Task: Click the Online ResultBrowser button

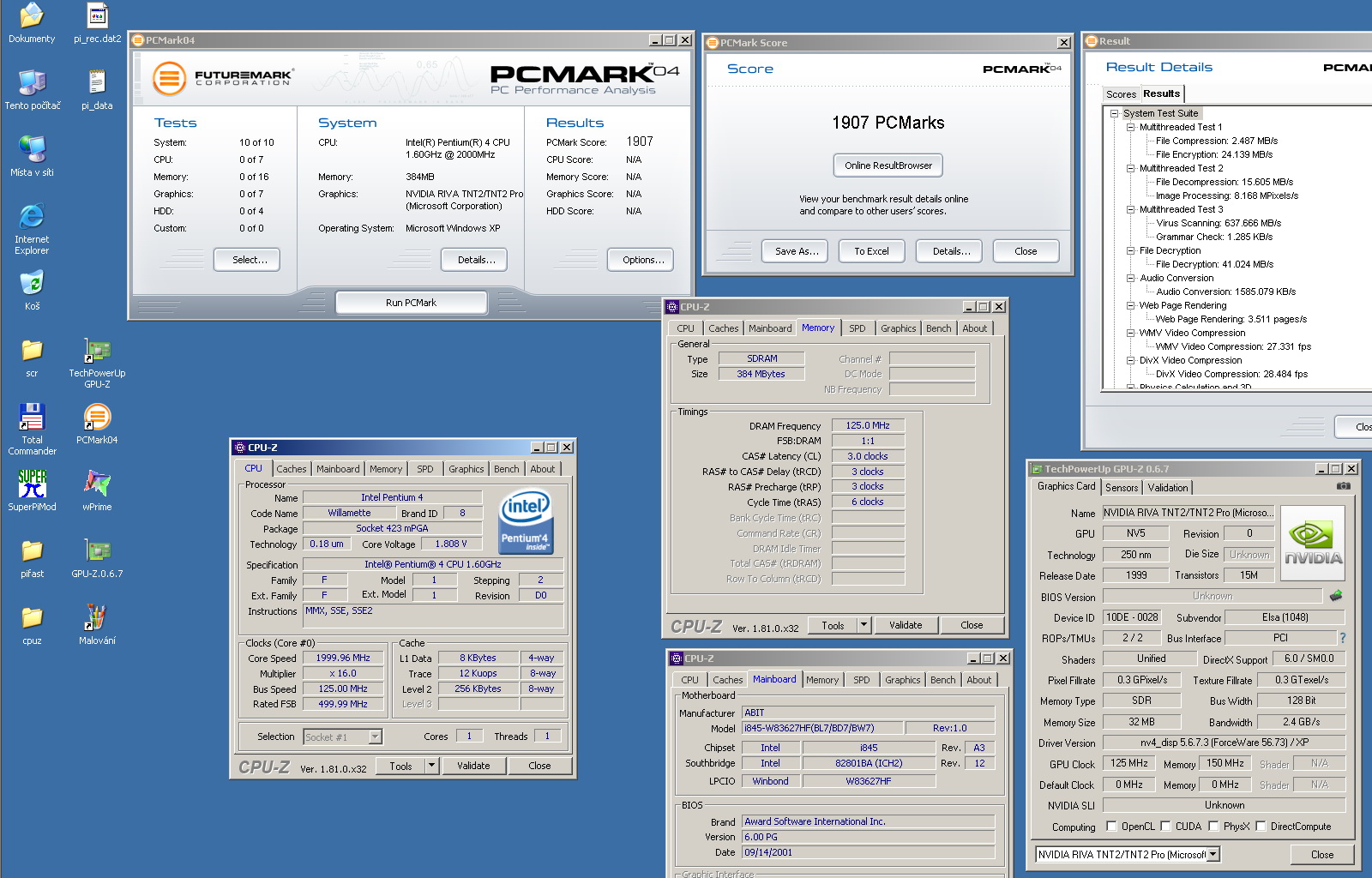Action: [888, 165]
